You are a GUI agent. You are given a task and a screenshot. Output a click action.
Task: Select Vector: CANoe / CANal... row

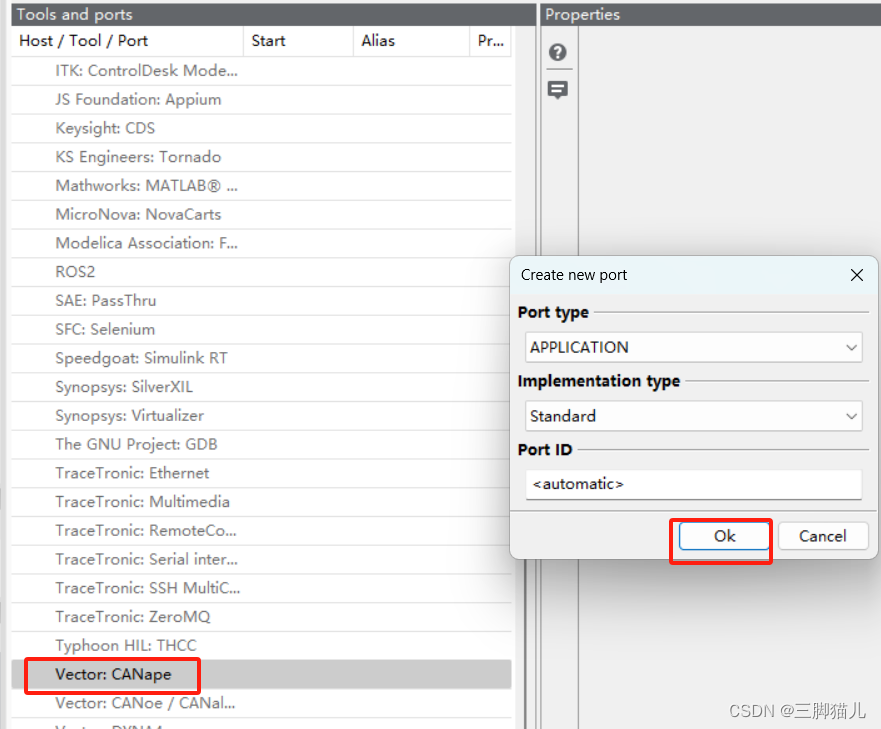[x=261, y=703]
